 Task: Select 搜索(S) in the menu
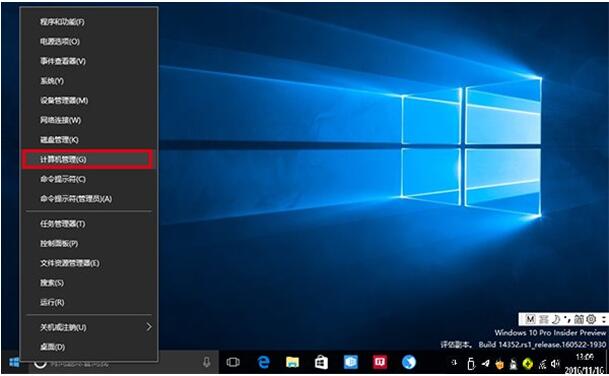[89, 283]
